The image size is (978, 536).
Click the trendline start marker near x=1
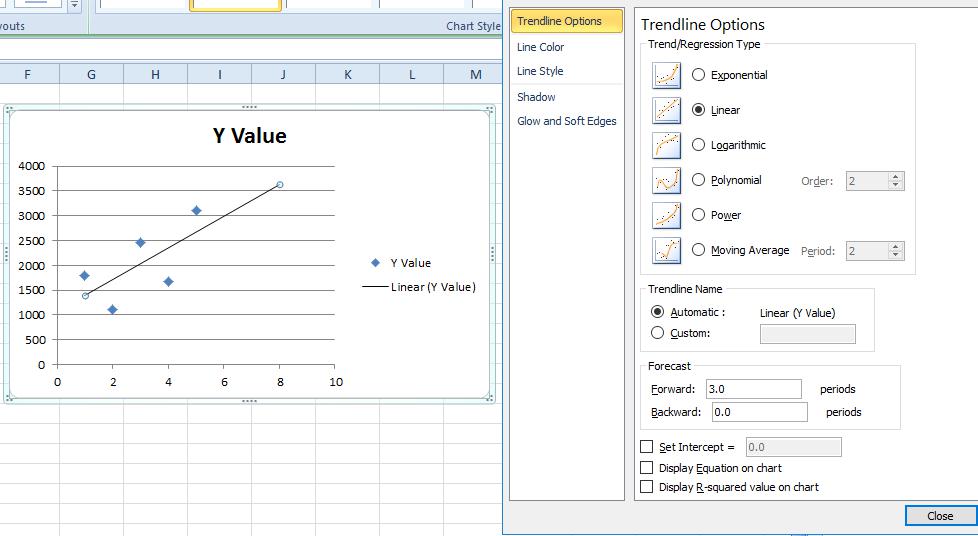pos(85,296)
